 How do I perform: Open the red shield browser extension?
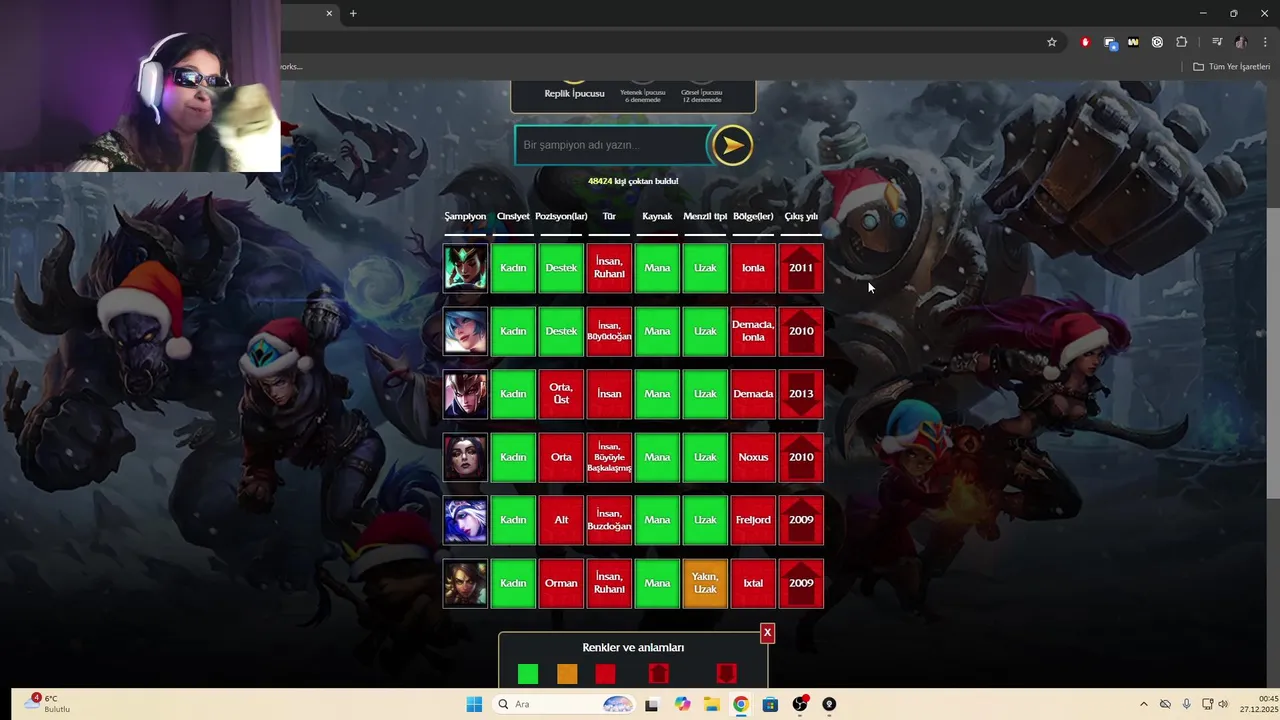(1085, 42)
